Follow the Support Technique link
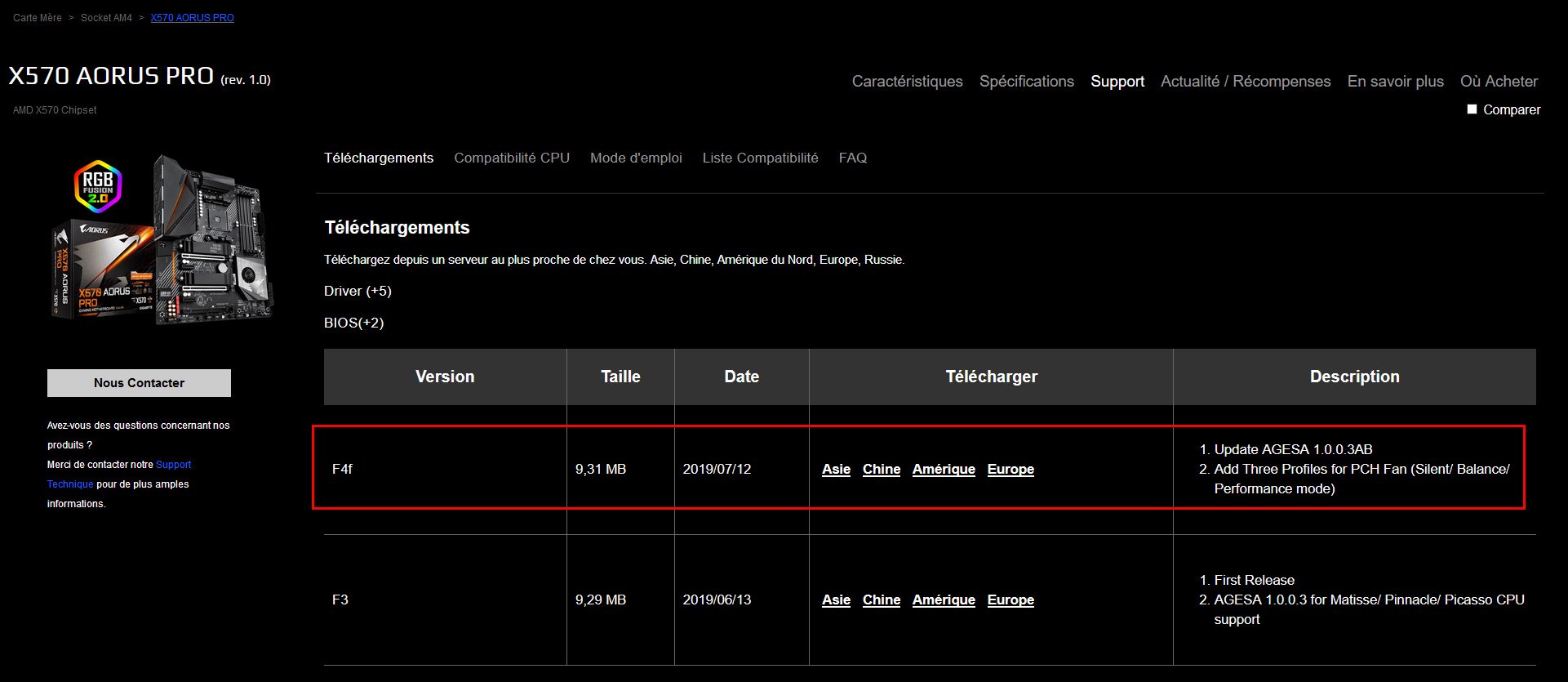 click(173, 465)
